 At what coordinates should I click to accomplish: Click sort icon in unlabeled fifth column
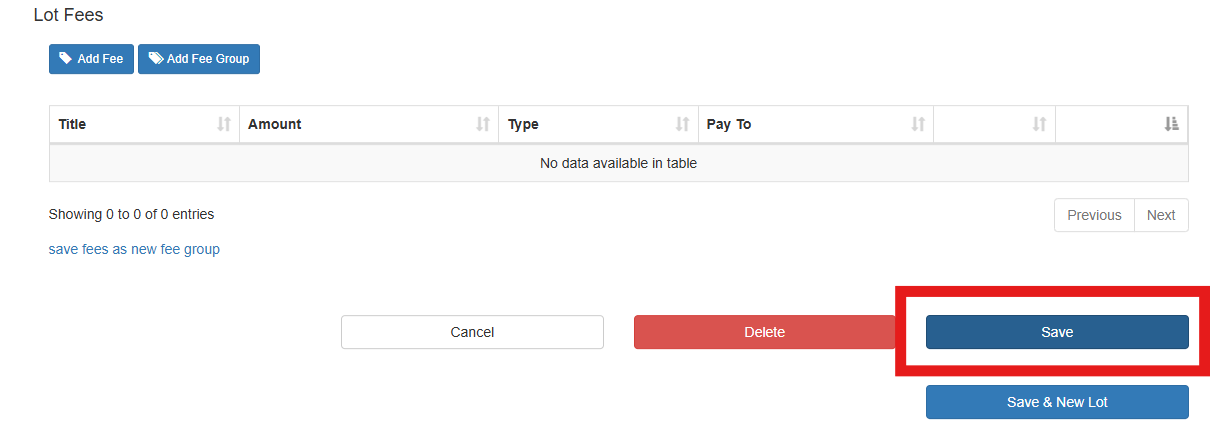(x=1040, y=124)
